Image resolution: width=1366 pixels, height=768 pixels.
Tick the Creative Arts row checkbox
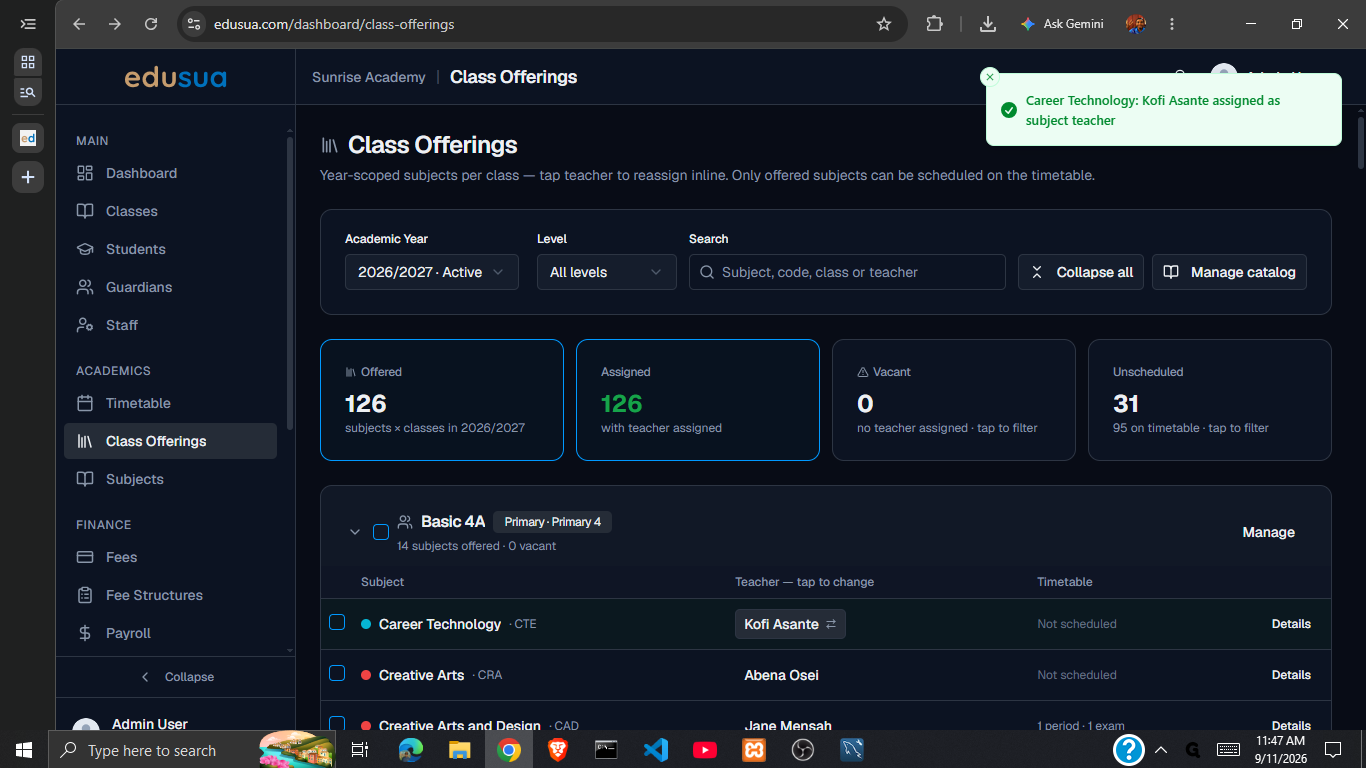click(x=337, y=673)
